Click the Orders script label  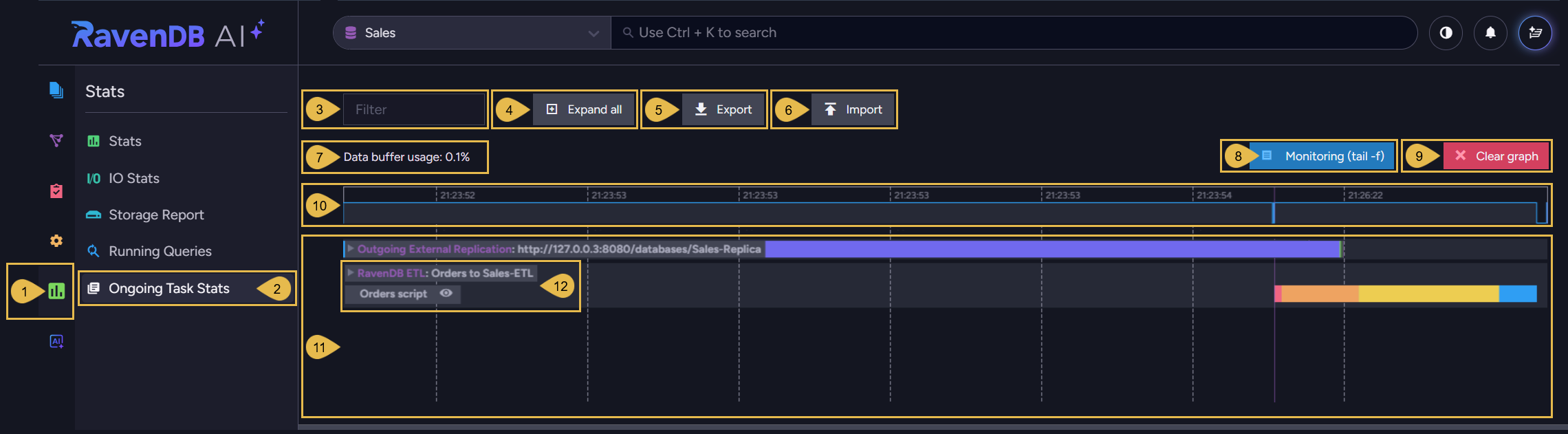click(x=393, y=294)
